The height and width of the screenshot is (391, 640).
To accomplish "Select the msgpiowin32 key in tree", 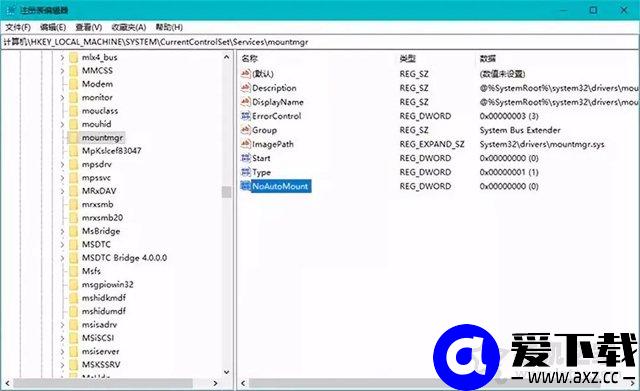I will click(x=107, y=284).
